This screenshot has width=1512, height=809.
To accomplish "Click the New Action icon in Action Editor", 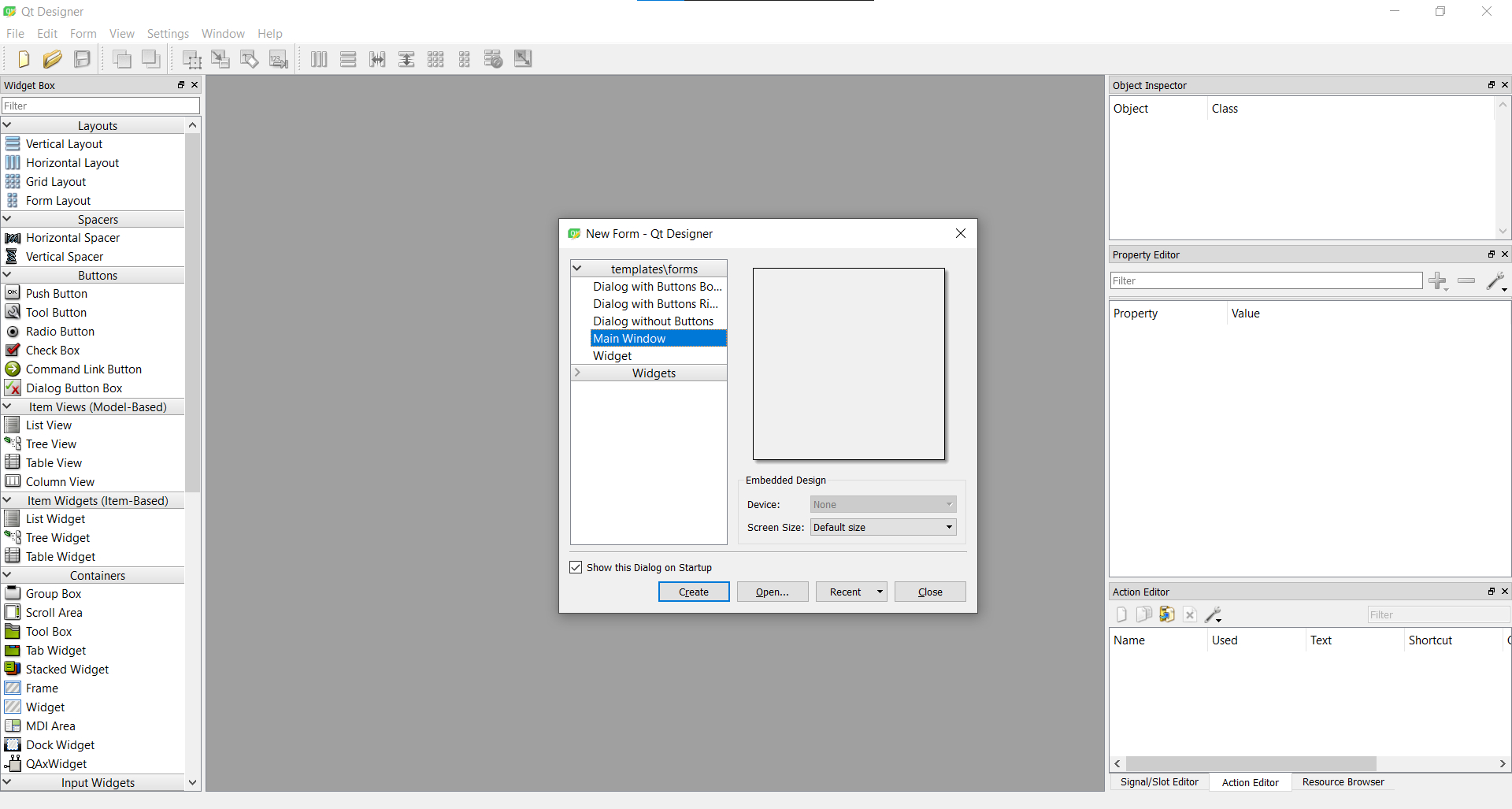I will point(1121,614).
